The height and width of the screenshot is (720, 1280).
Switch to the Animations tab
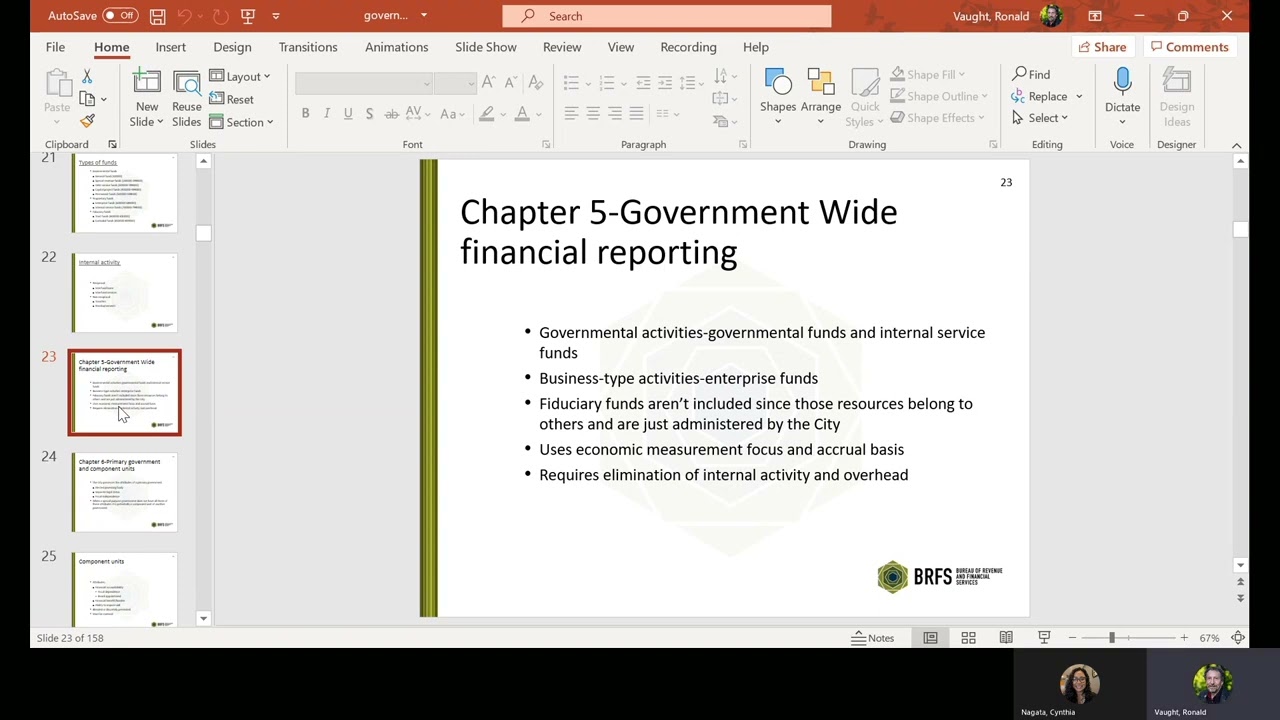click(x=396, y=47)
